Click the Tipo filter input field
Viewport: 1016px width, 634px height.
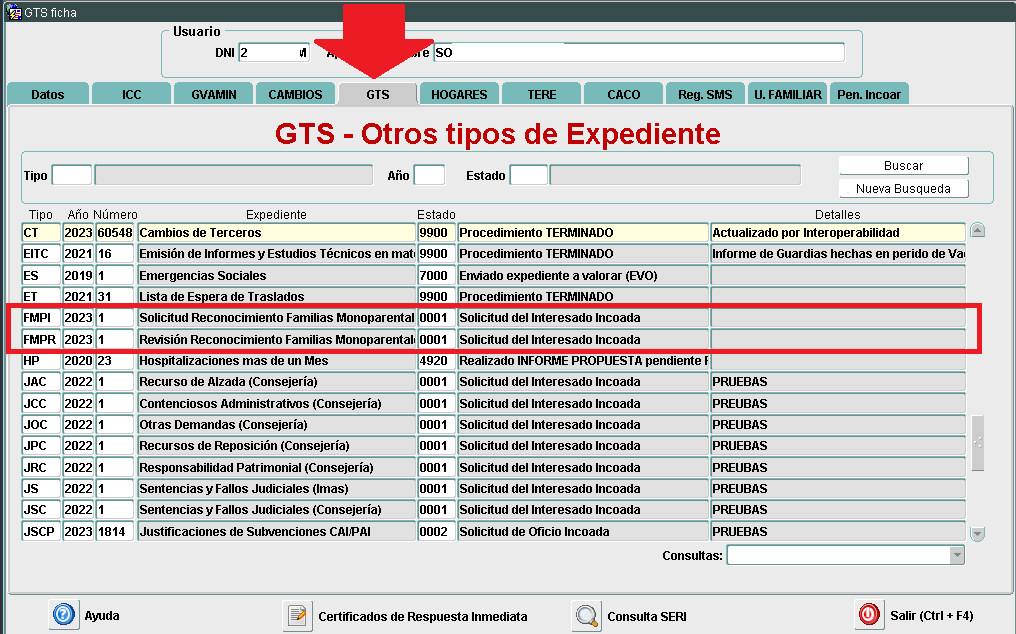tap(71, 176)
